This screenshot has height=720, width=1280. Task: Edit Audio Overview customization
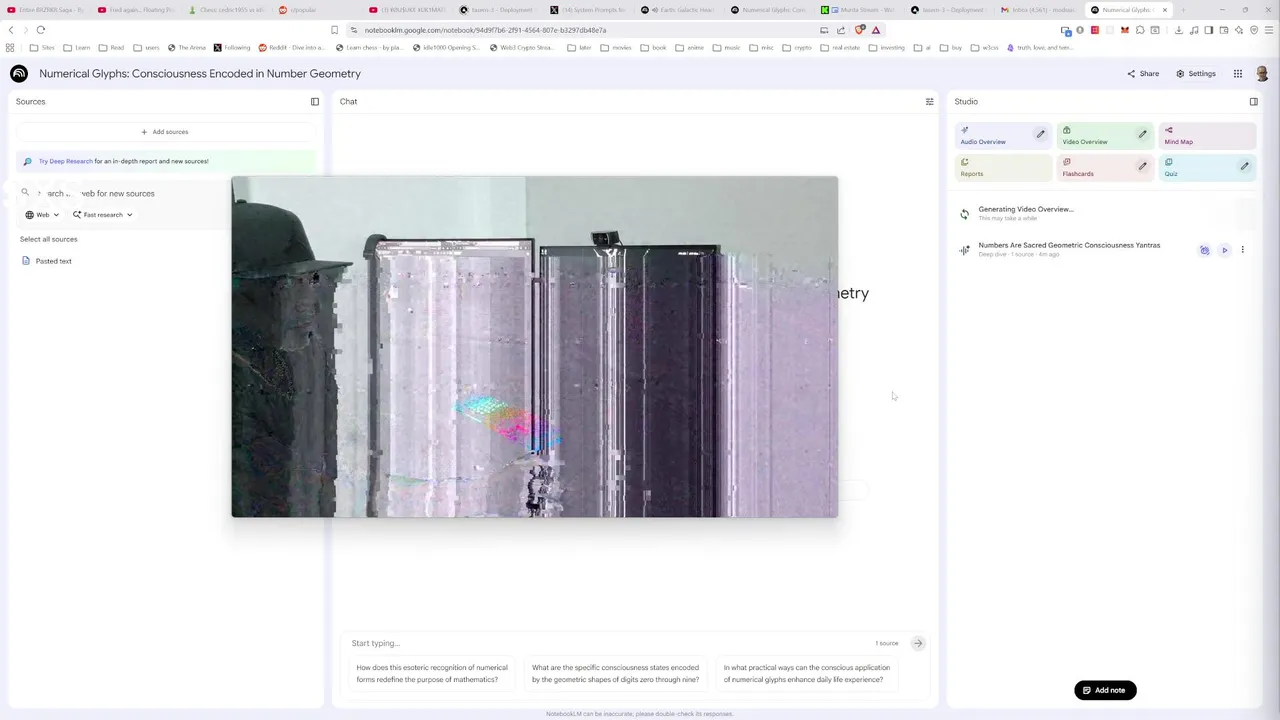point(1040,134)
